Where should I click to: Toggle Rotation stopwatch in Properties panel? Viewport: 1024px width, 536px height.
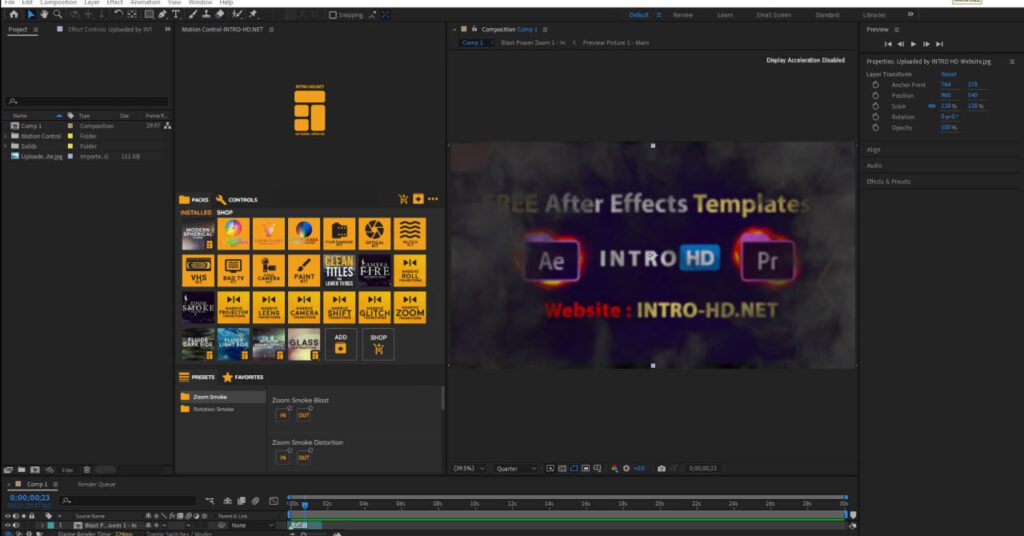[875, 117]
